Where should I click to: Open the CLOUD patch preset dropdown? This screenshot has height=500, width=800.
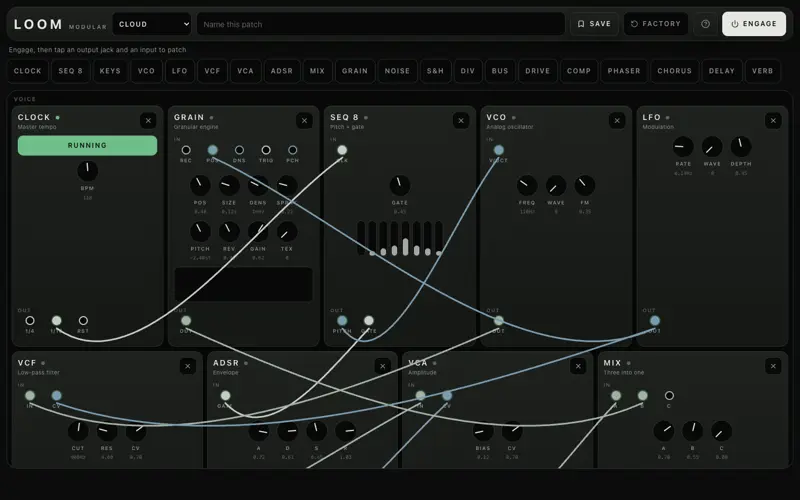click(x=152, y=24)
